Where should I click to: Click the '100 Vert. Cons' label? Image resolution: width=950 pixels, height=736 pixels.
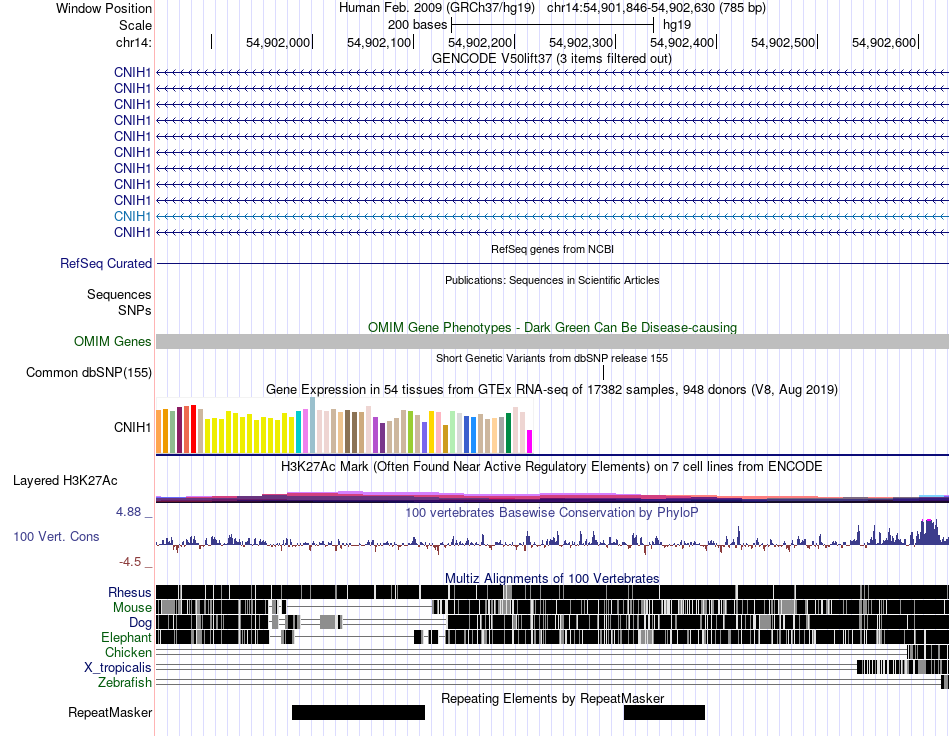pos(56,537)
